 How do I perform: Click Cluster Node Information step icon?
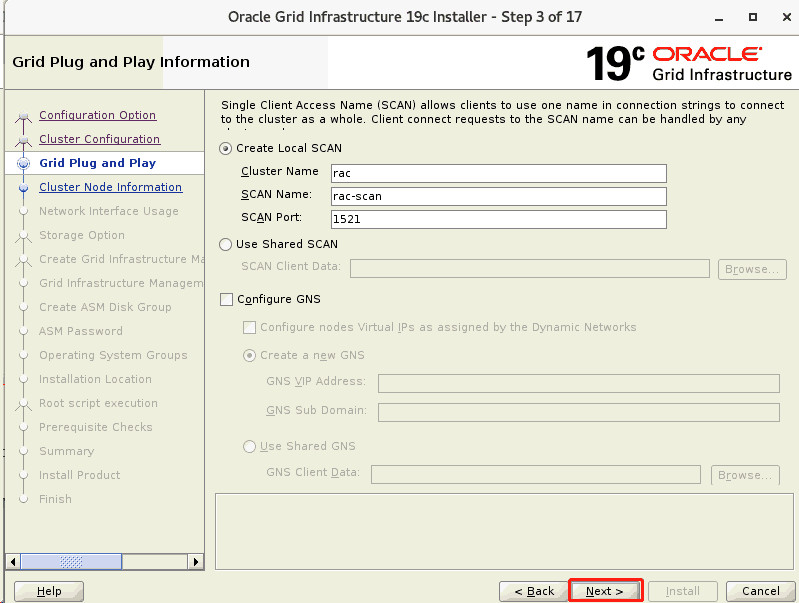[x=23, y=188]
